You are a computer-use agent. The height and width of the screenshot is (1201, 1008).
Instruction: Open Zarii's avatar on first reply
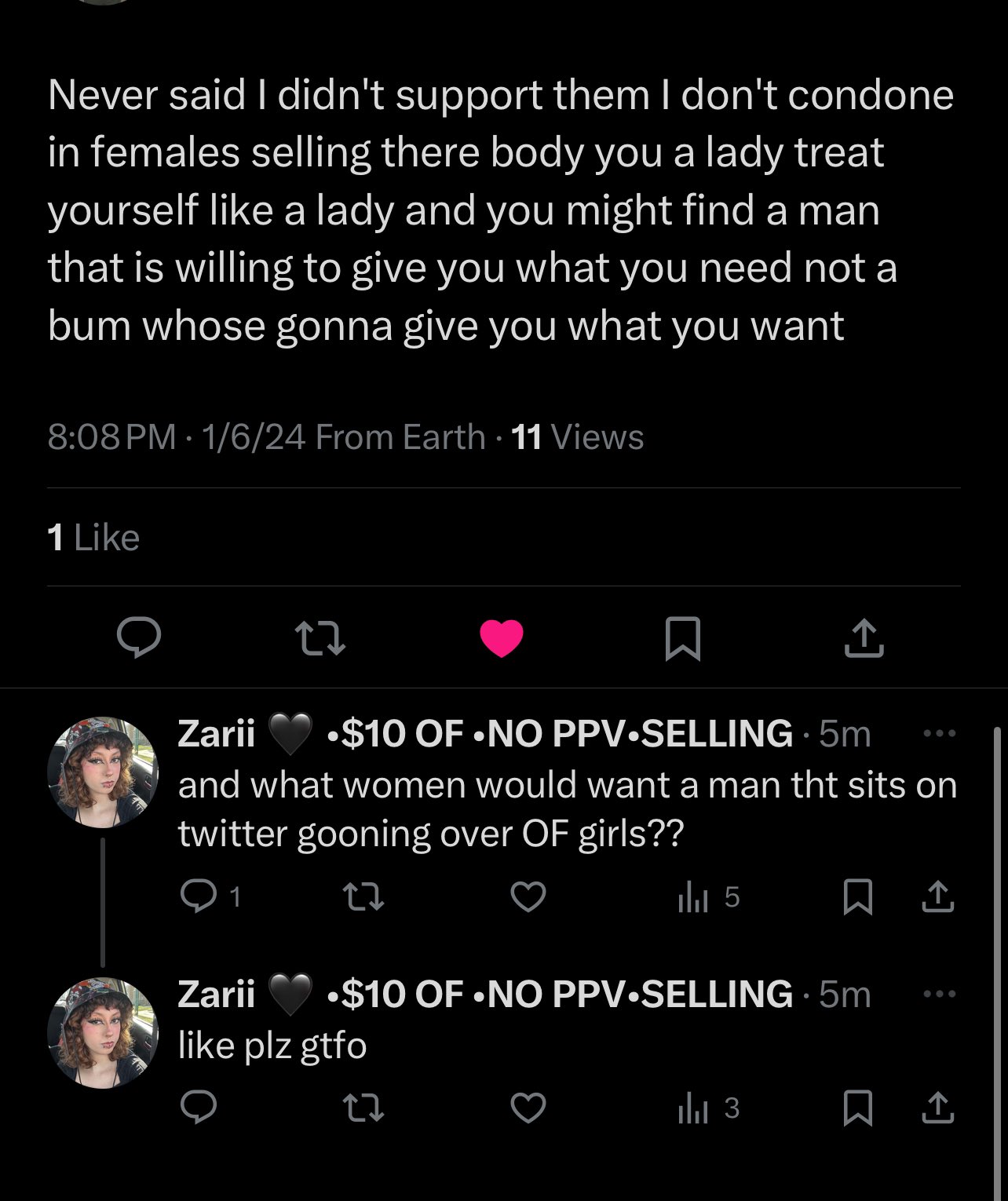103,772
